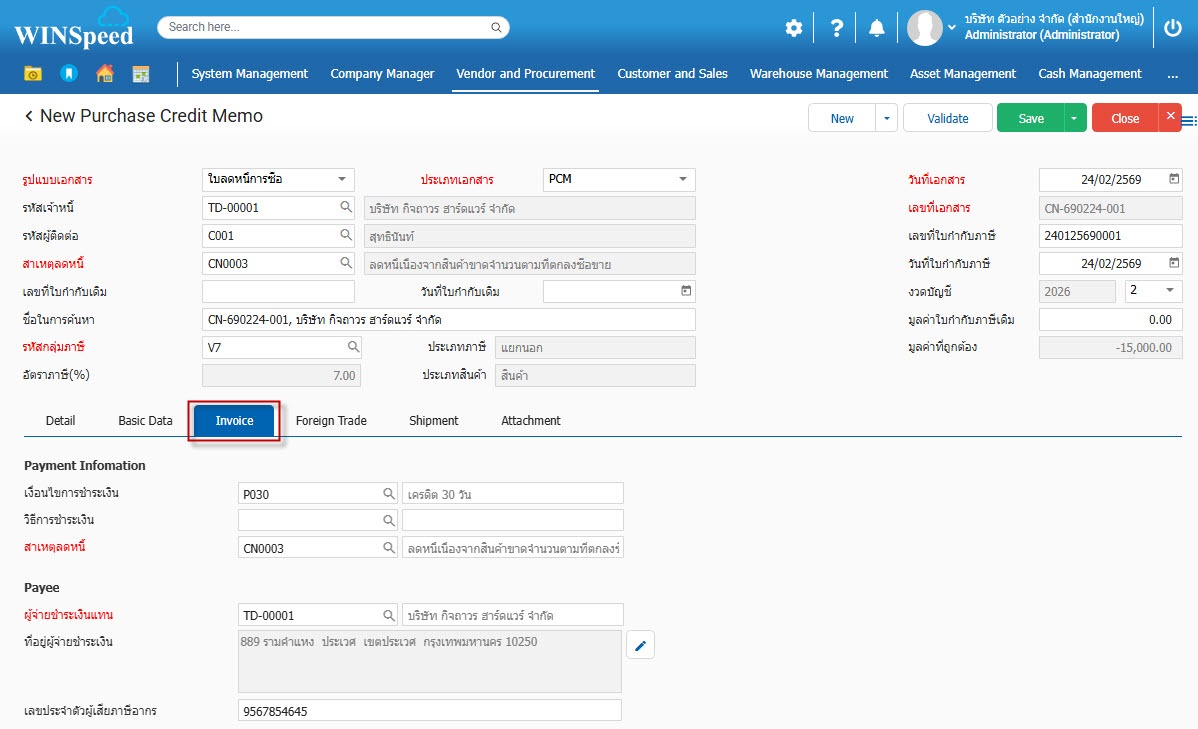Expand the document format dropdown
The image size is (1198, 729).
[x=341, y=180]
